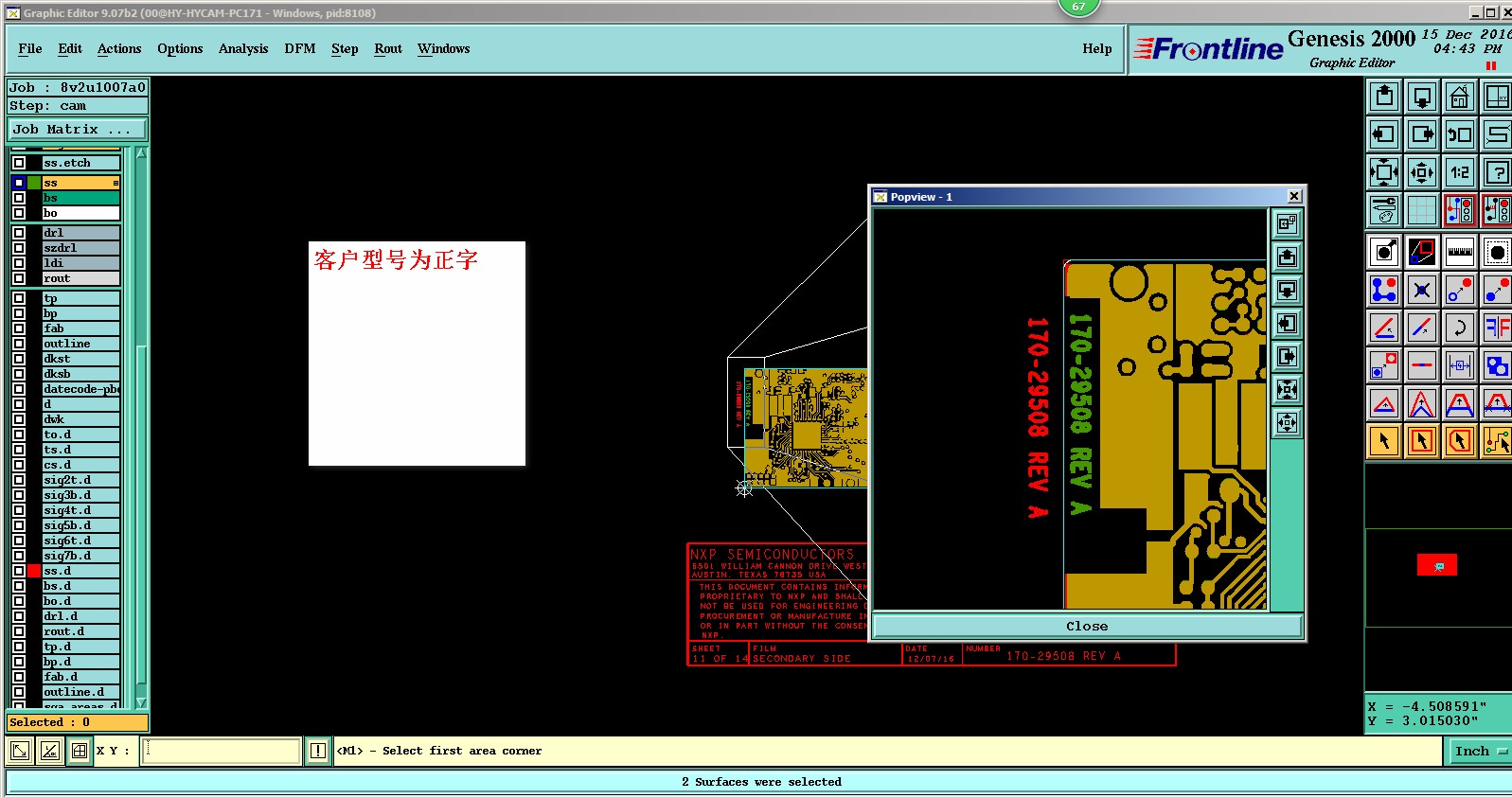The image size is (1512, 798).
Task: Open the graphic options tools-and-palette icon
Action: (x=1384, y=210)
